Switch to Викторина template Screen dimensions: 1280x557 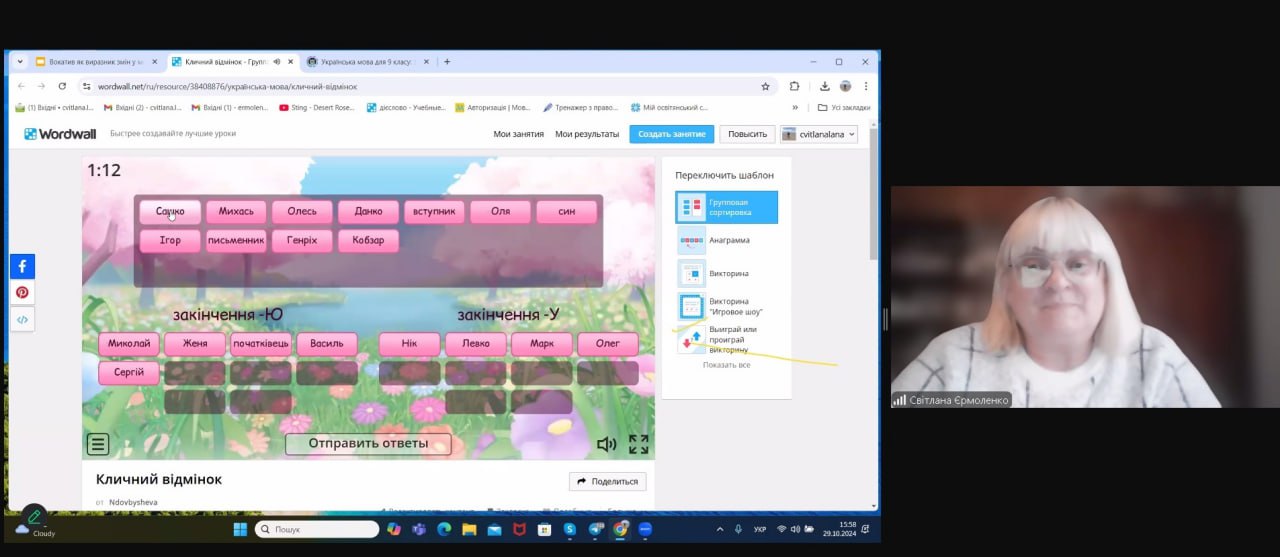(713, 273)
